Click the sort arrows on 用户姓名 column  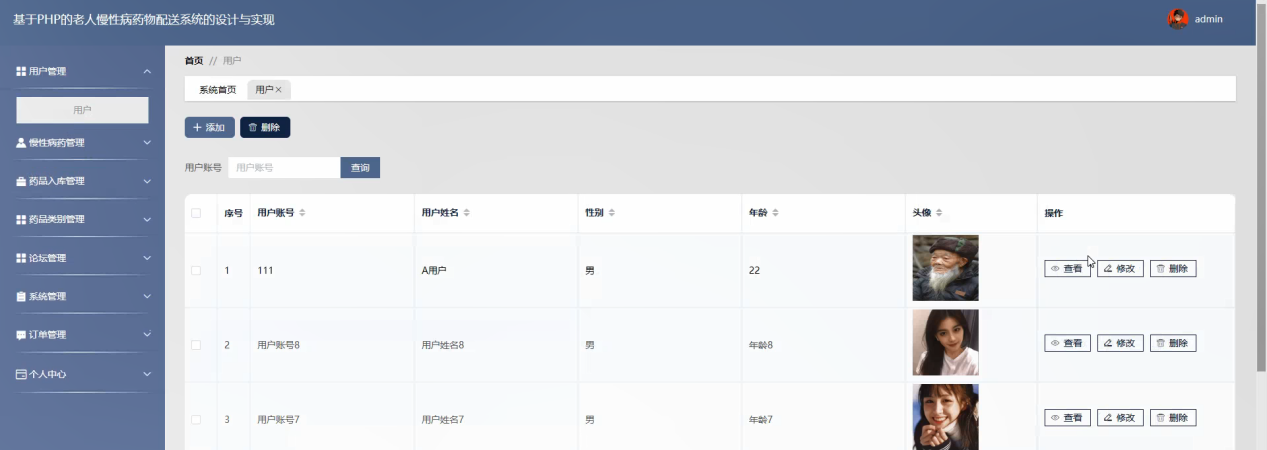pyautogui.click(x=466, y=213)
